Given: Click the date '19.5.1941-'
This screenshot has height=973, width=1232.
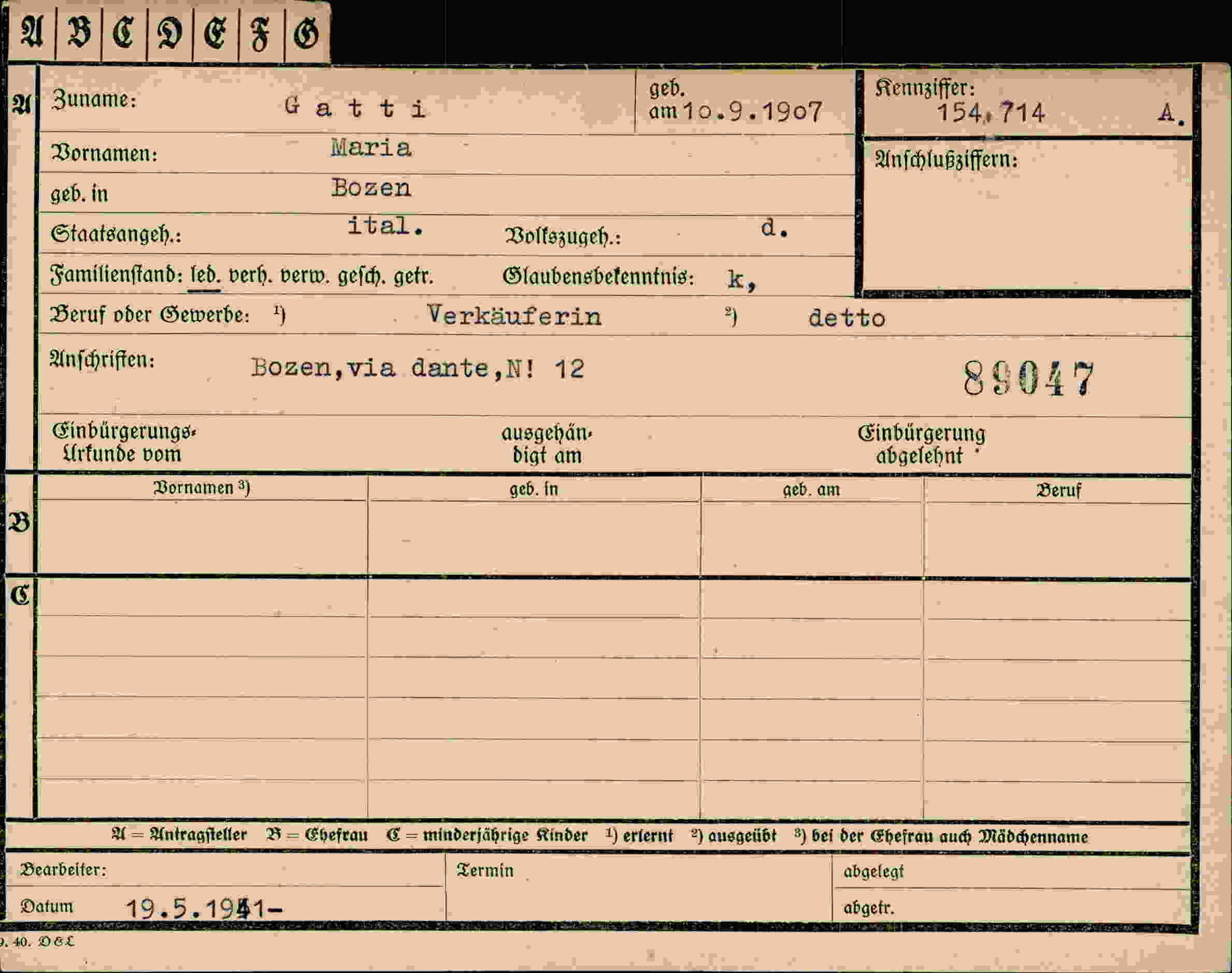Looking at the screenshot, I should click(204, 909).
